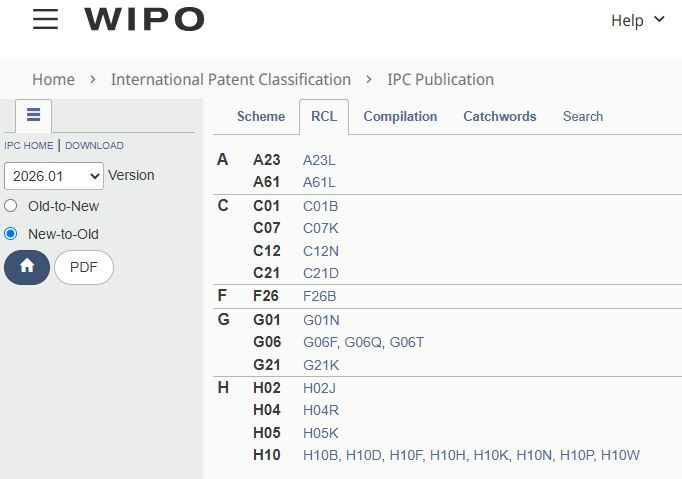Image resolution: width=682 pixels, height=479 pixels.
Task: Click the WIPO logo
Action: pos(144,19)
